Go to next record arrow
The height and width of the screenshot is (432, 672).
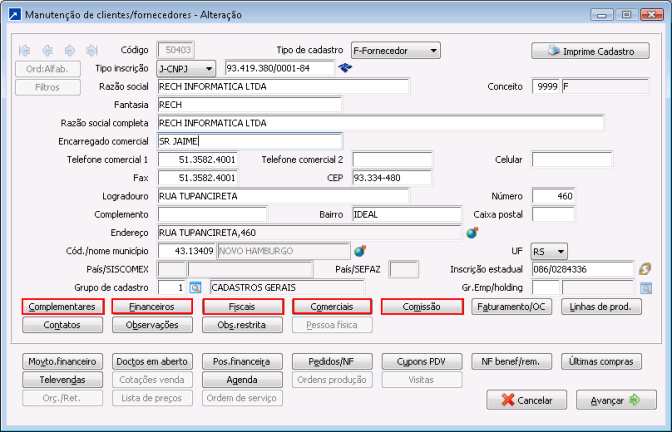coord(69,51)
